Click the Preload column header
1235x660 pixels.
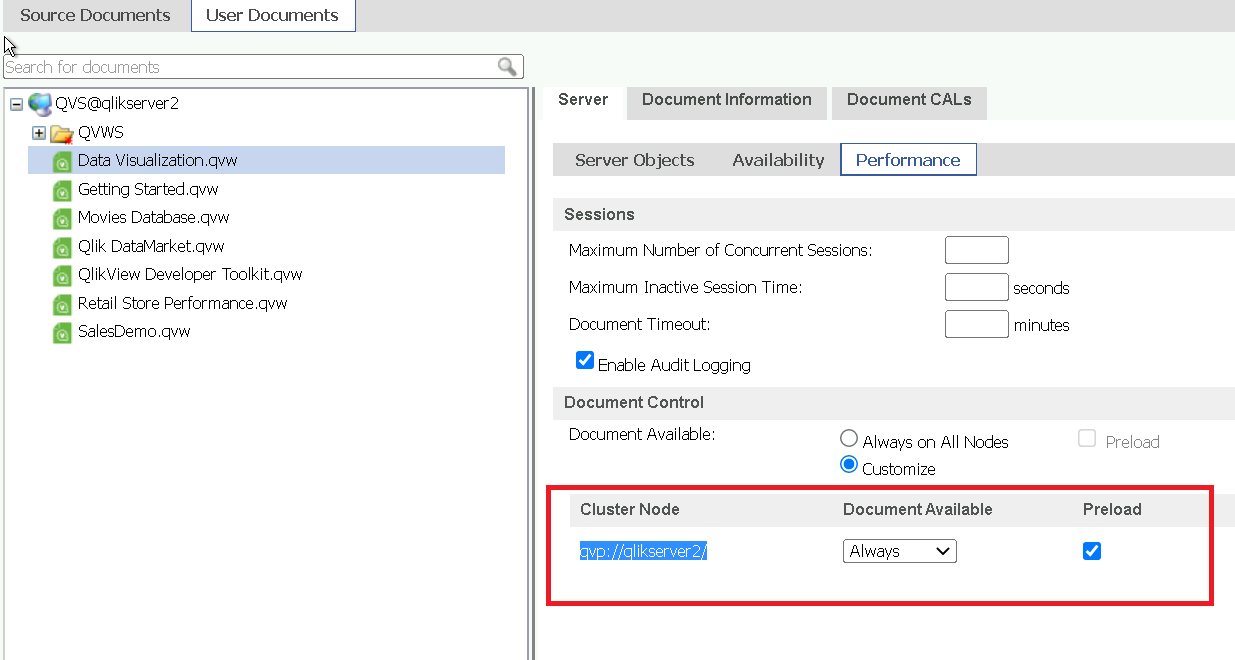pyautogui.click(x=1112, y=509)
